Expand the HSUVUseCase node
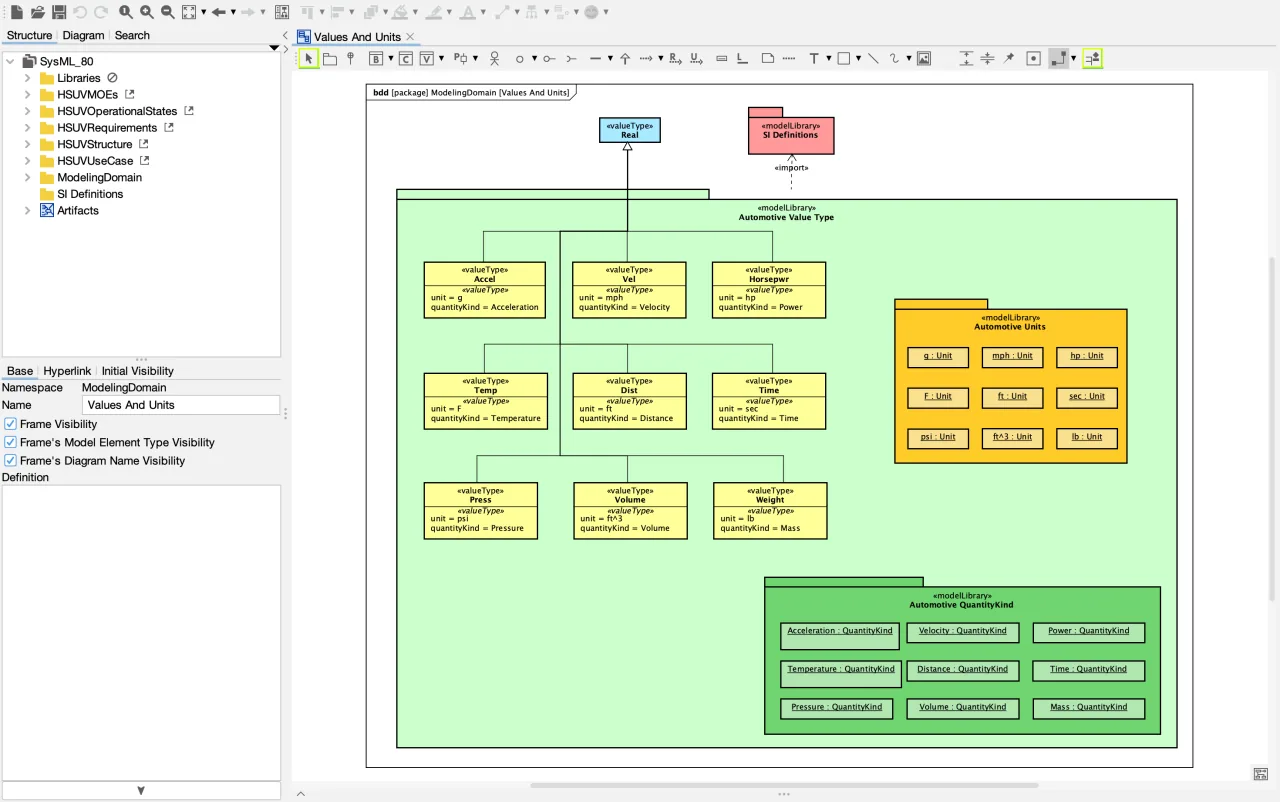 point(27,161)
